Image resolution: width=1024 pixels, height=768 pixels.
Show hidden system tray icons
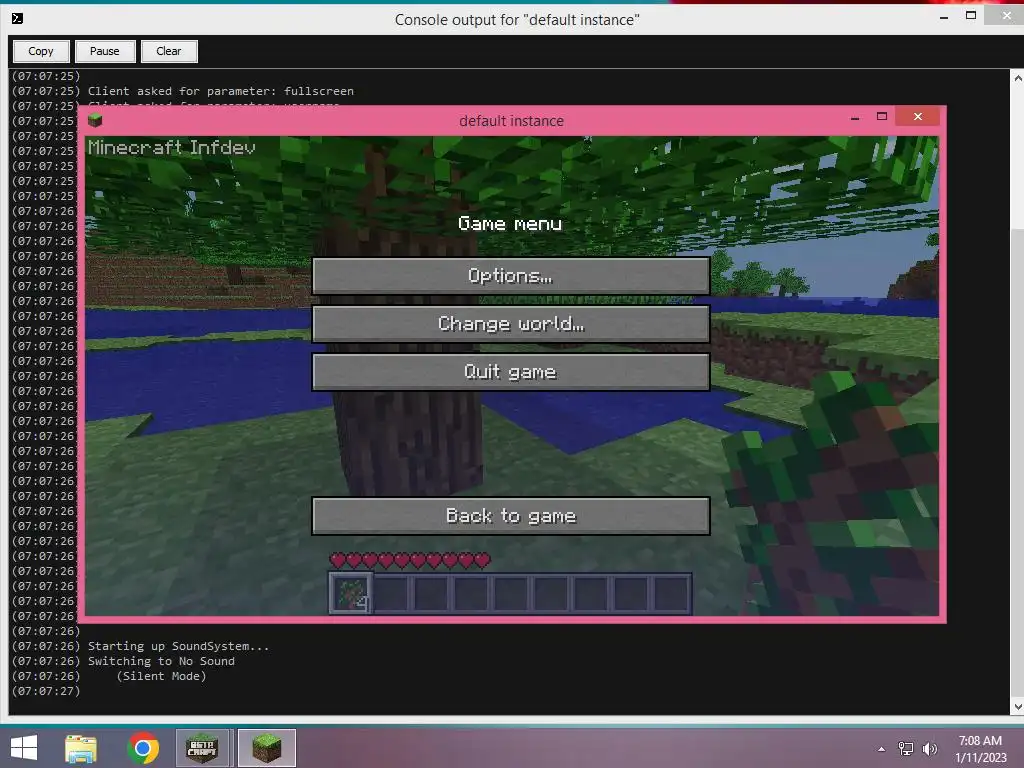[882, 749]
